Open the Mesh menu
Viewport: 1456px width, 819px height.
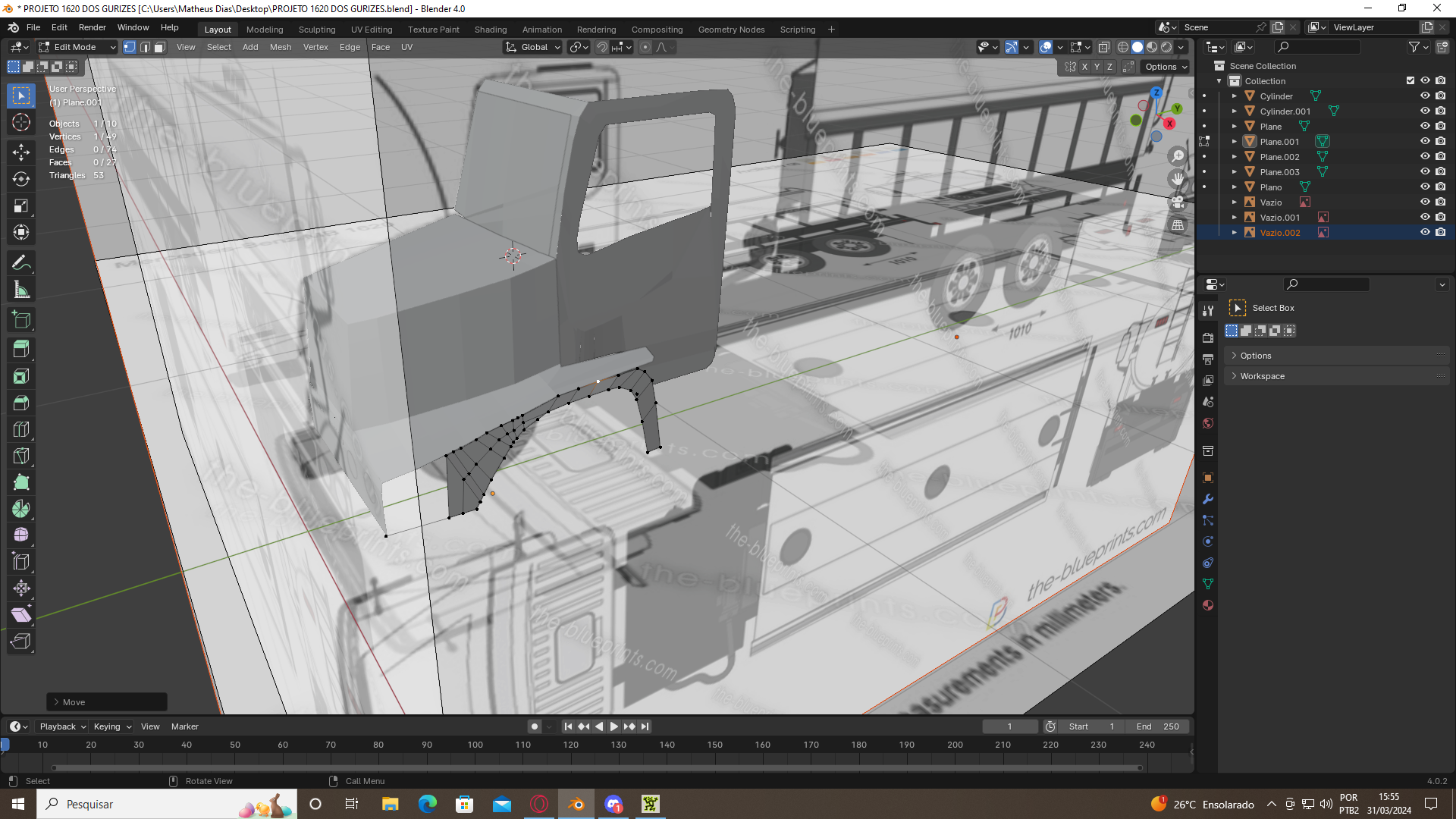tap(280, 47)
